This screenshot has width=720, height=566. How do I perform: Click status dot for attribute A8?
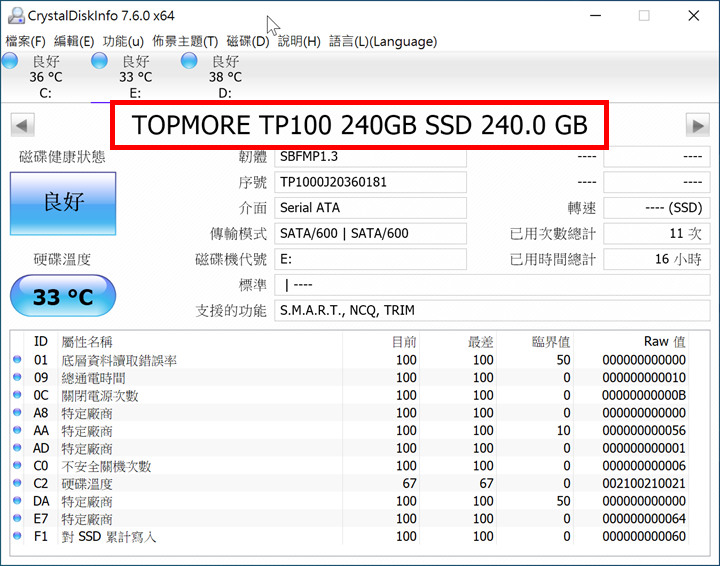click(x=17, y=412)
